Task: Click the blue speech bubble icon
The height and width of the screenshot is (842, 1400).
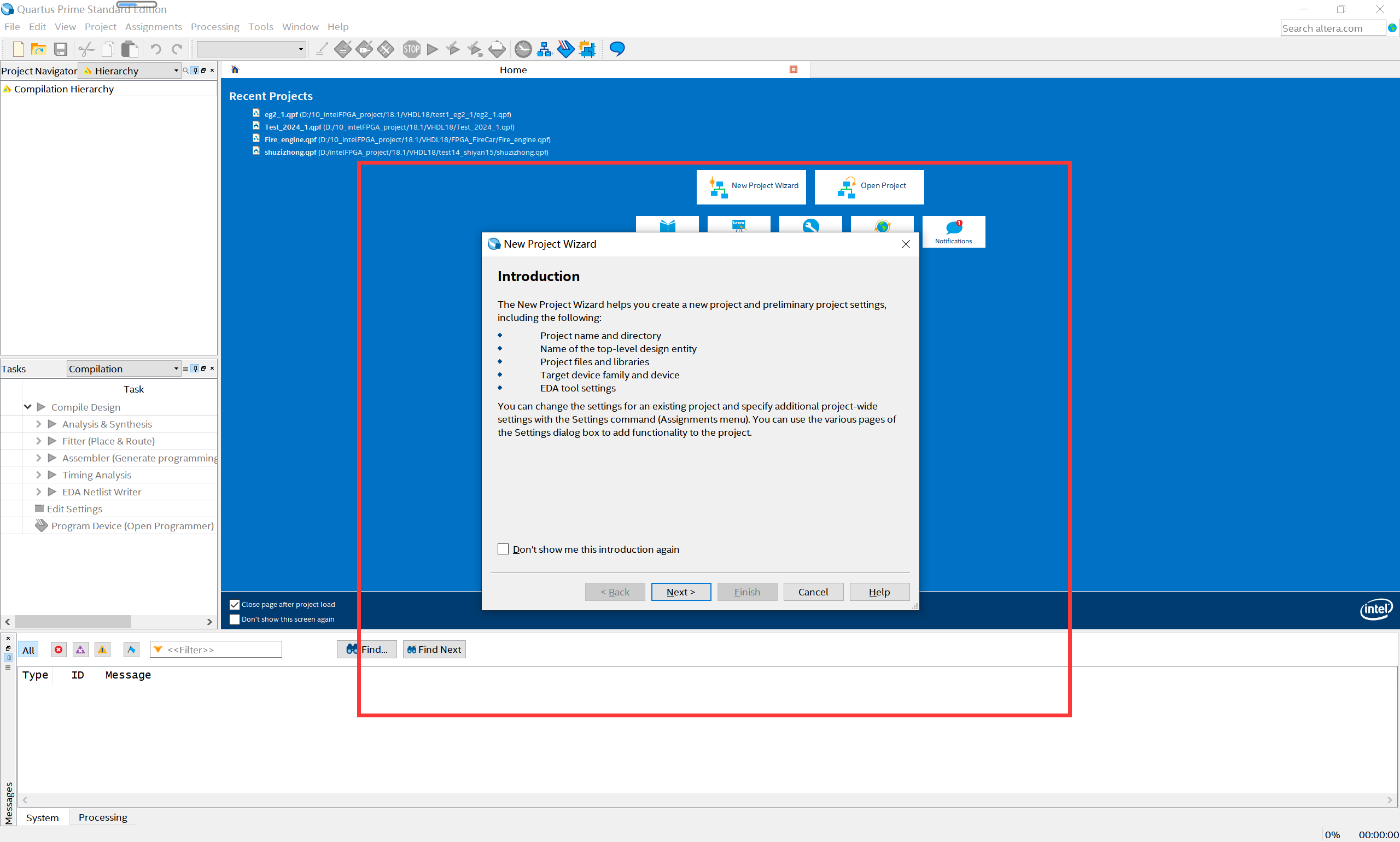Action: click(x=617, y=49)
